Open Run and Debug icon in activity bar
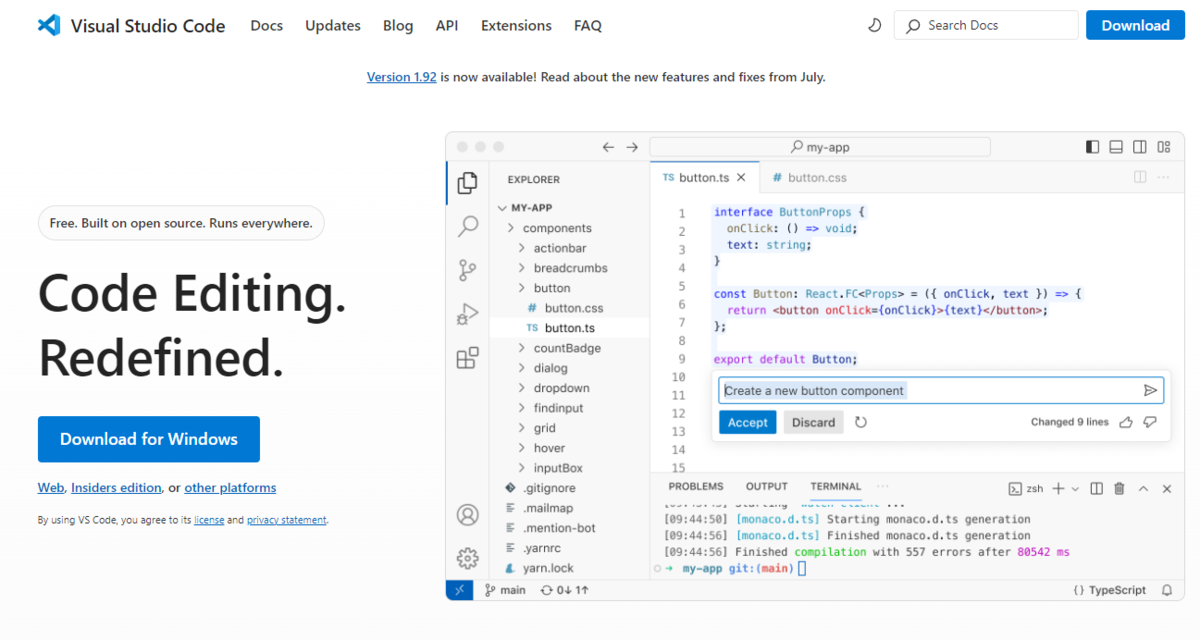 tap(467, 314)
